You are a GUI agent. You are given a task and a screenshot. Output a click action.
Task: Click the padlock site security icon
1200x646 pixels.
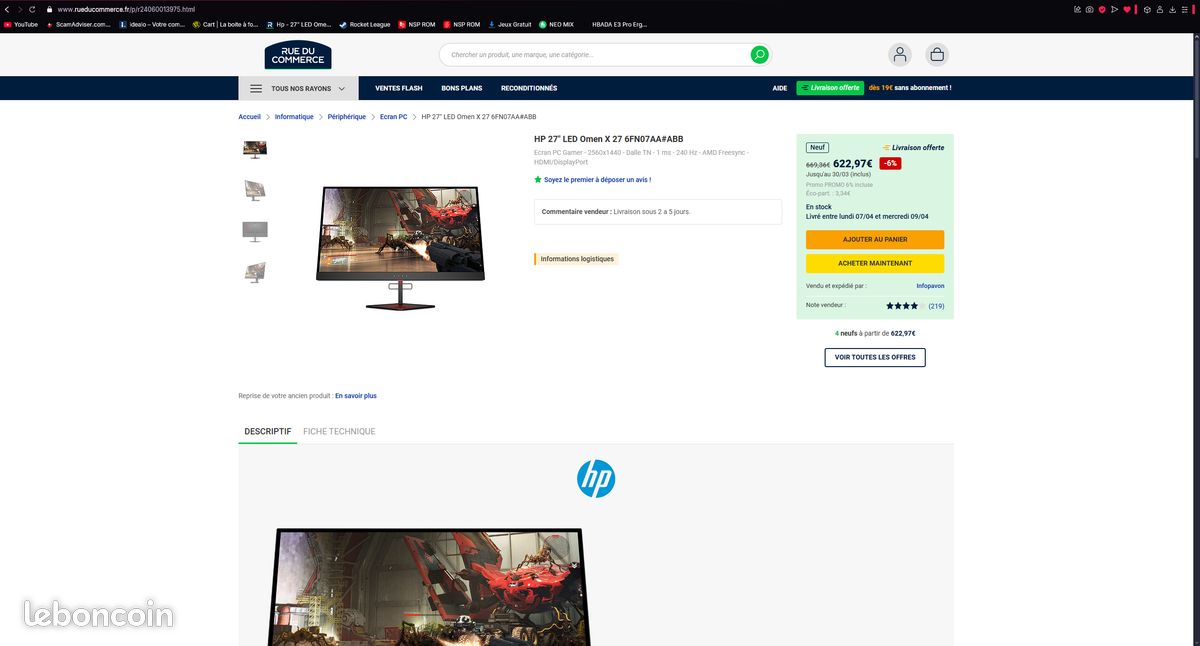pos(49,9)
